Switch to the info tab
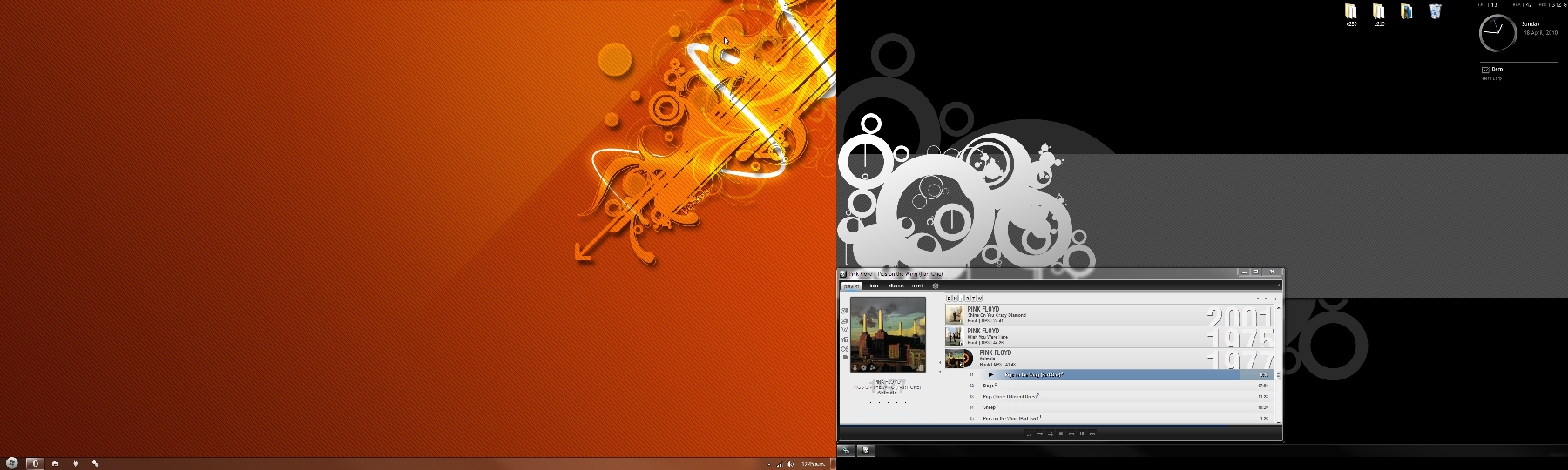The image size is (1568, 470). [x=874, y=285]
